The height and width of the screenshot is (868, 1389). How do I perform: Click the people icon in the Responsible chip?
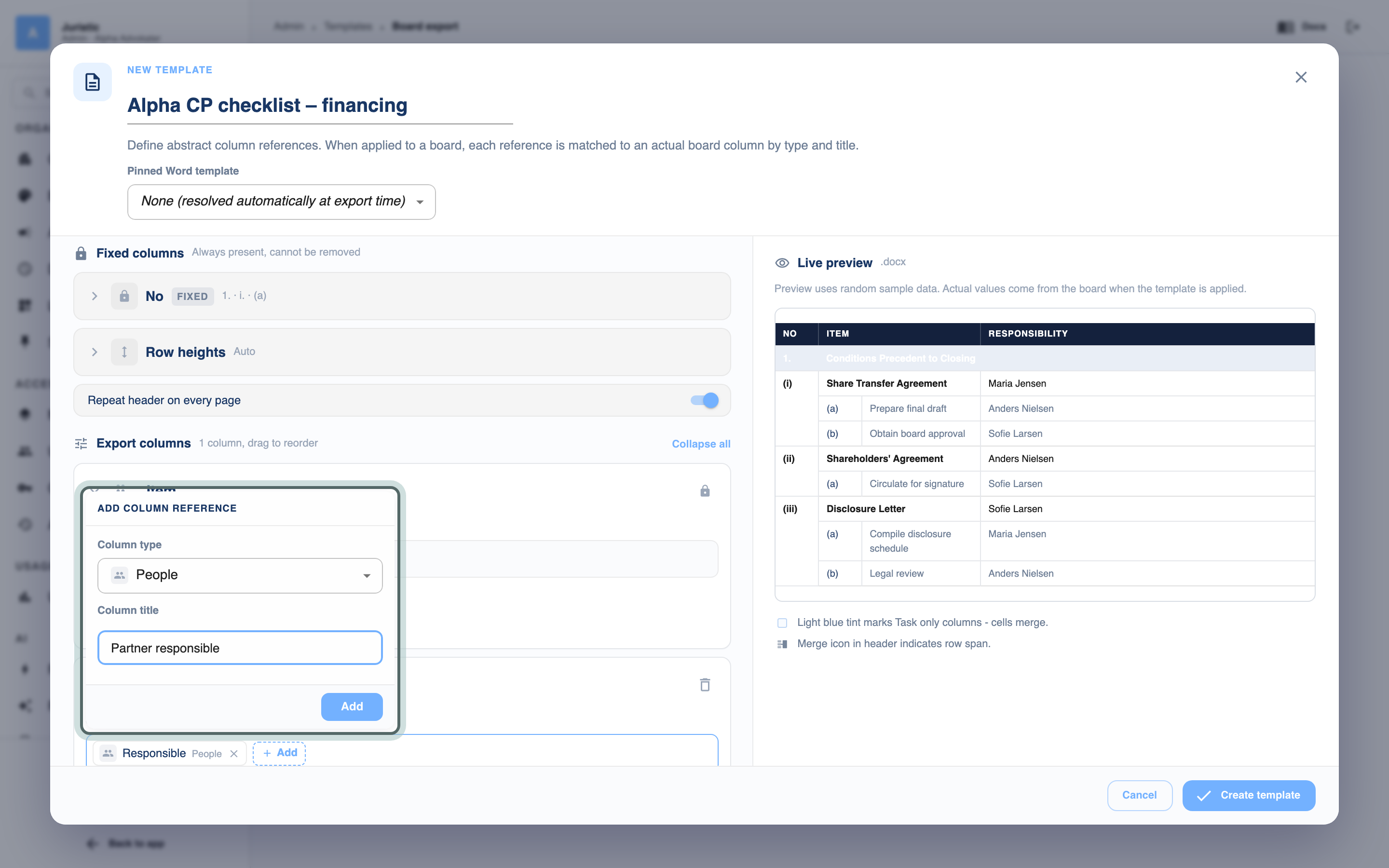(108, 753)
